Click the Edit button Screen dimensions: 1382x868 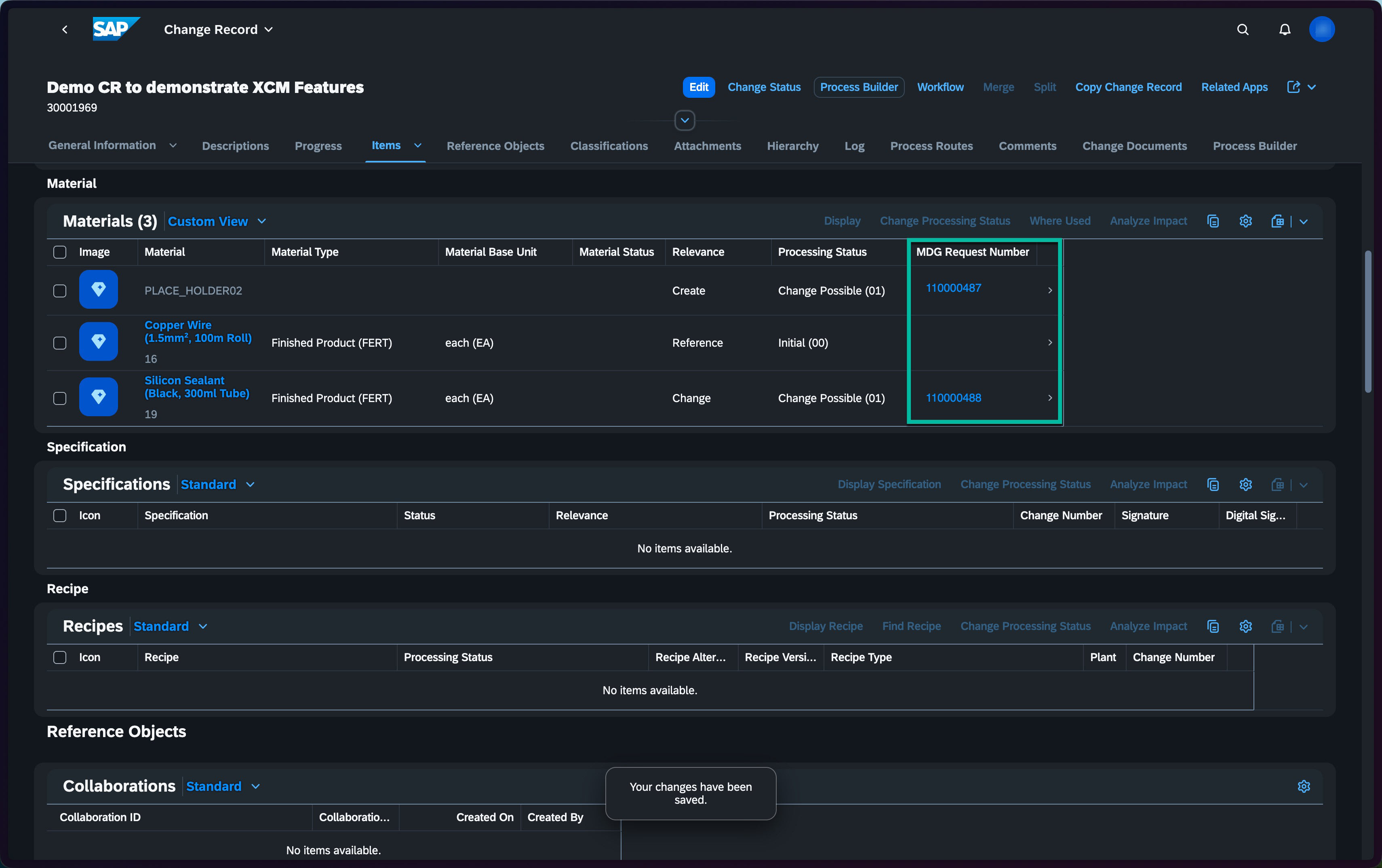(698, 87)
